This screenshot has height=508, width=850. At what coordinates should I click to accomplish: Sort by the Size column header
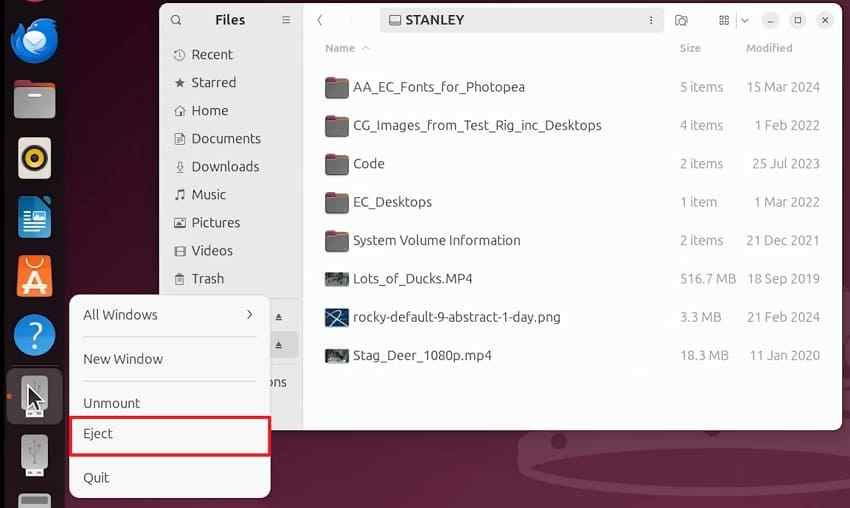point(690,48)
